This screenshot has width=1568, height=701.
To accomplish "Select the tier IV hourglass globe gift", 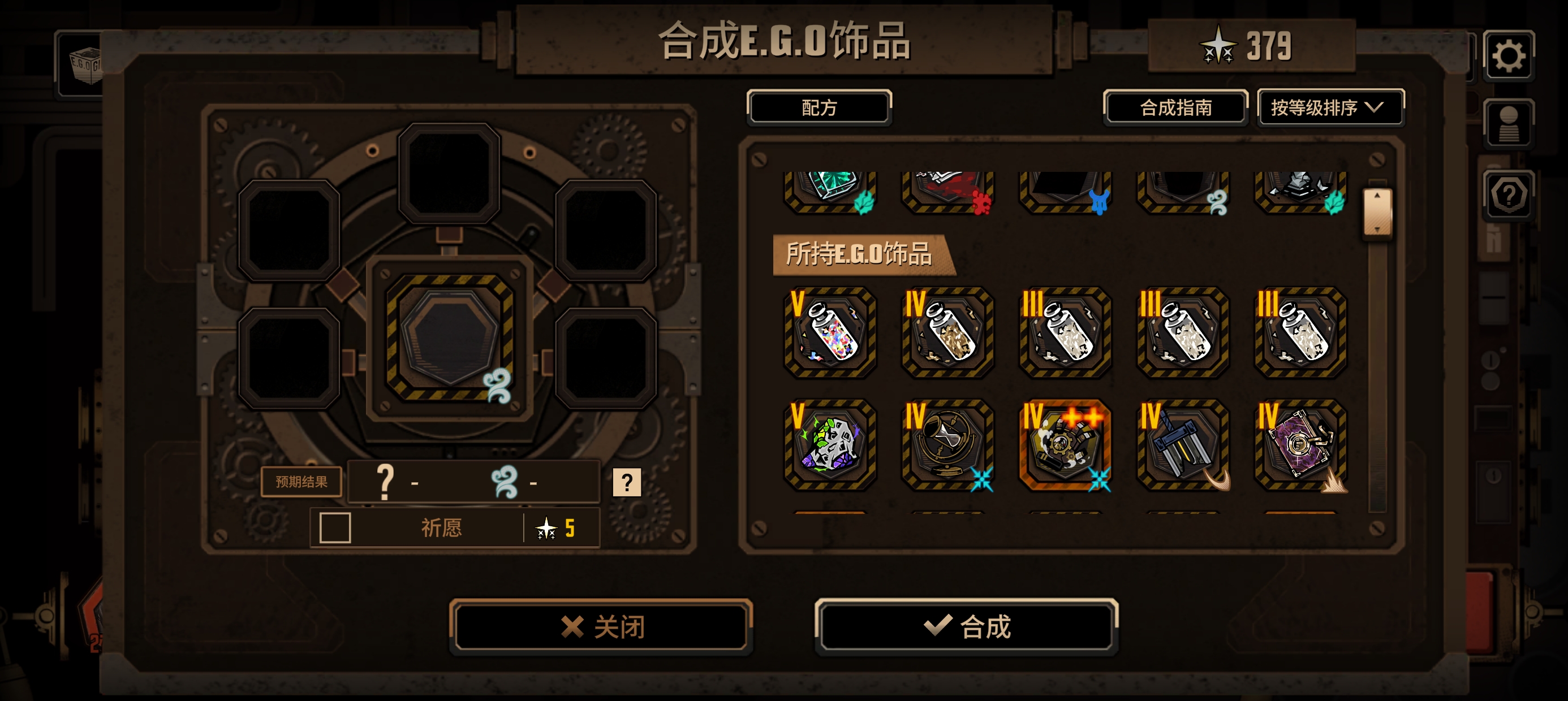I will pos(947,445).
